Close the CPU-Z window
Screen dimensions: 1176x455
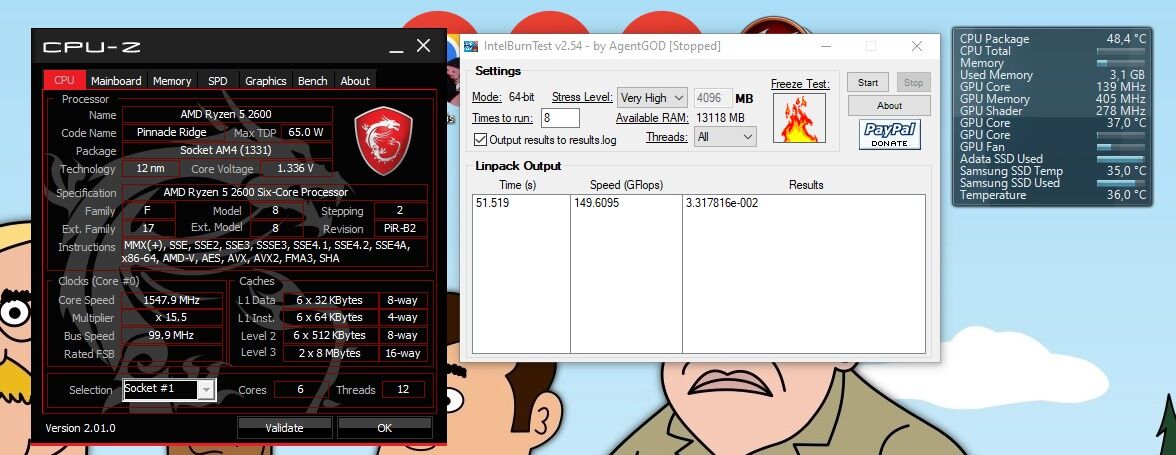[x=424, y=46]
